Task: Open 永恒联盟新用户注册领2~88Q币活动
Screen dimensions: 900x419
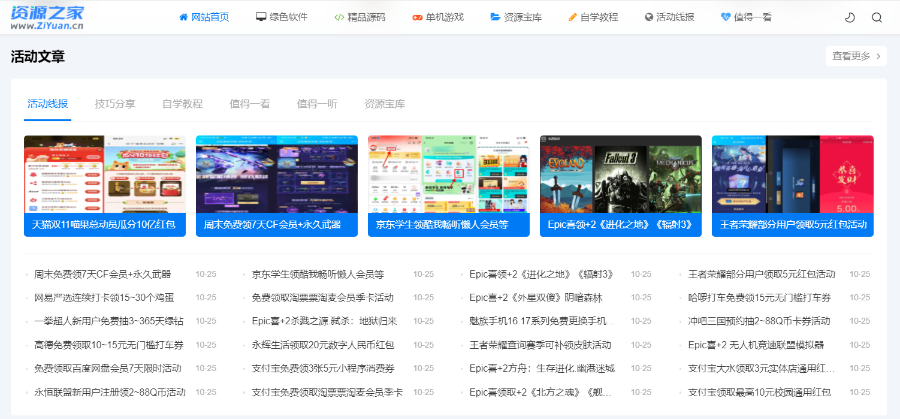Action: click(110, 393)
